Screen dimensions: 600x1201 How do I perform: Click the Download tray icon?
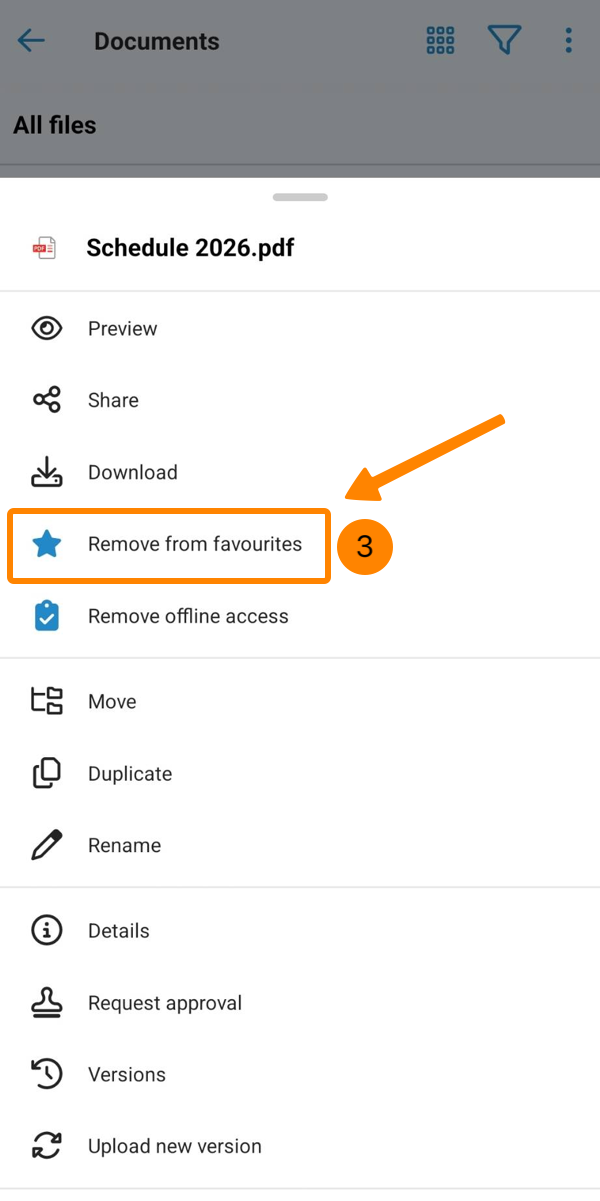point(47,472)
